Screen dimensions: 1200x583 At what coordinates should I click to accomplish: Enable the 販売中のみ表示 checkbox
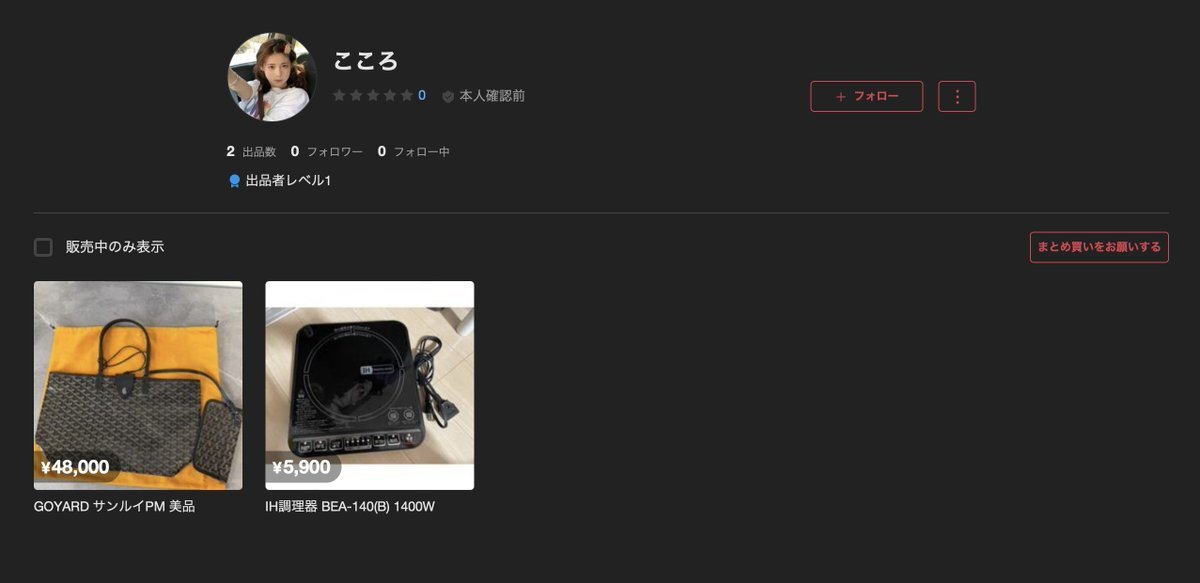(43, 247)
